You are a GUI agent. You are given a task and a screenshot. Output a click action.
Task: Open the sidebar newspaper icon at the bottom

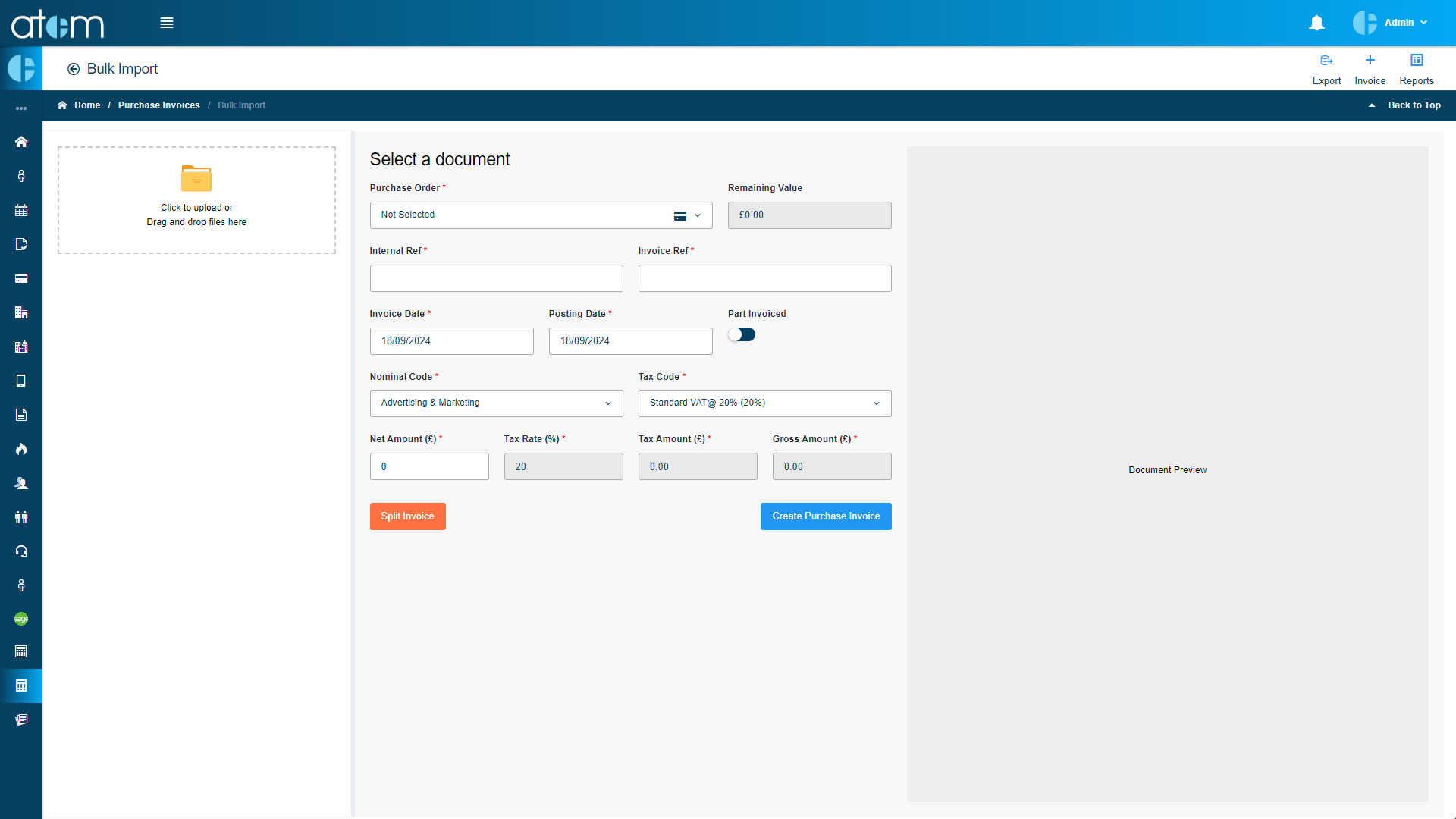21,720
